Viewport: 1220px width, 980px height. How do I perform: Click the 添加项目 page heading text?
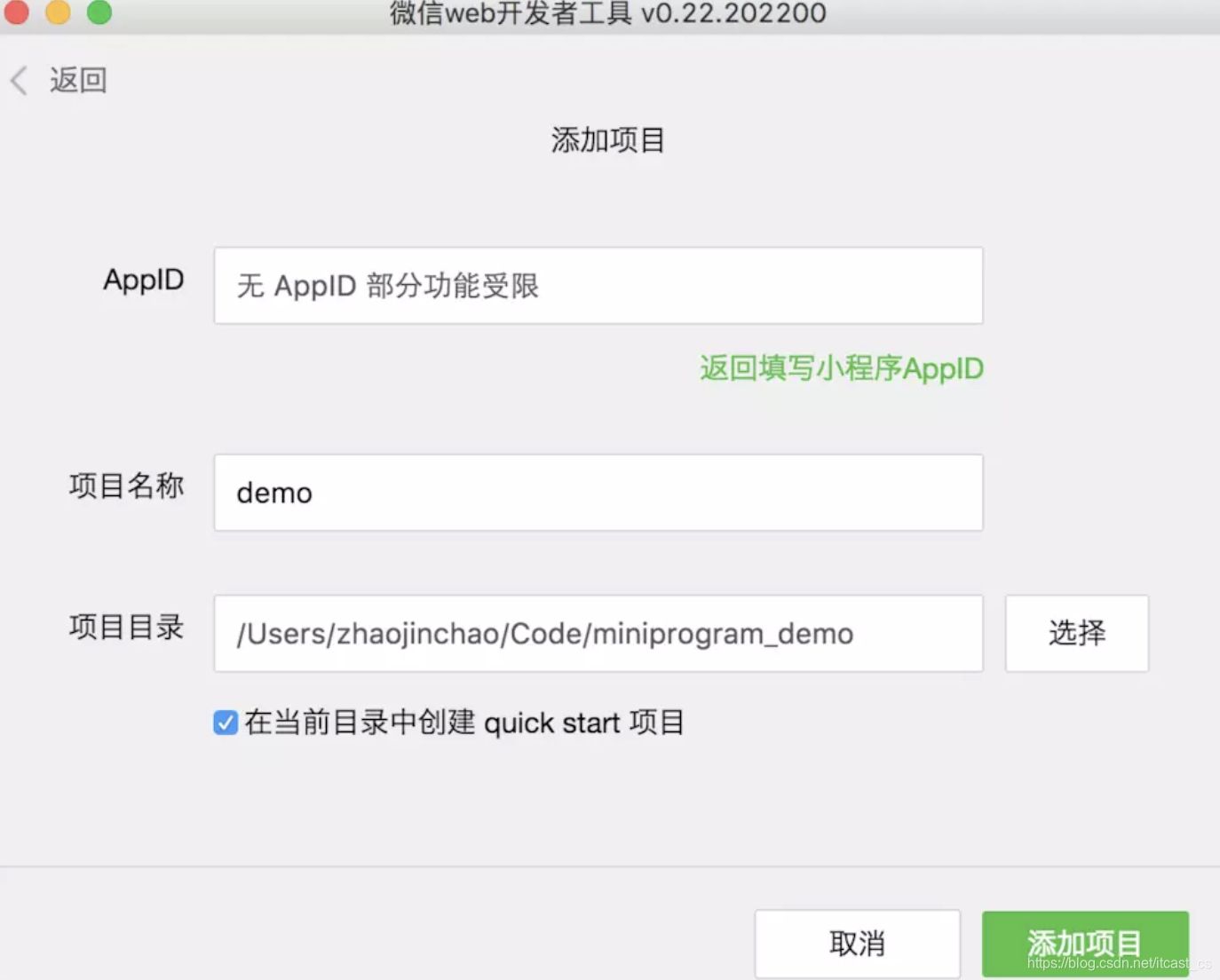608,140
